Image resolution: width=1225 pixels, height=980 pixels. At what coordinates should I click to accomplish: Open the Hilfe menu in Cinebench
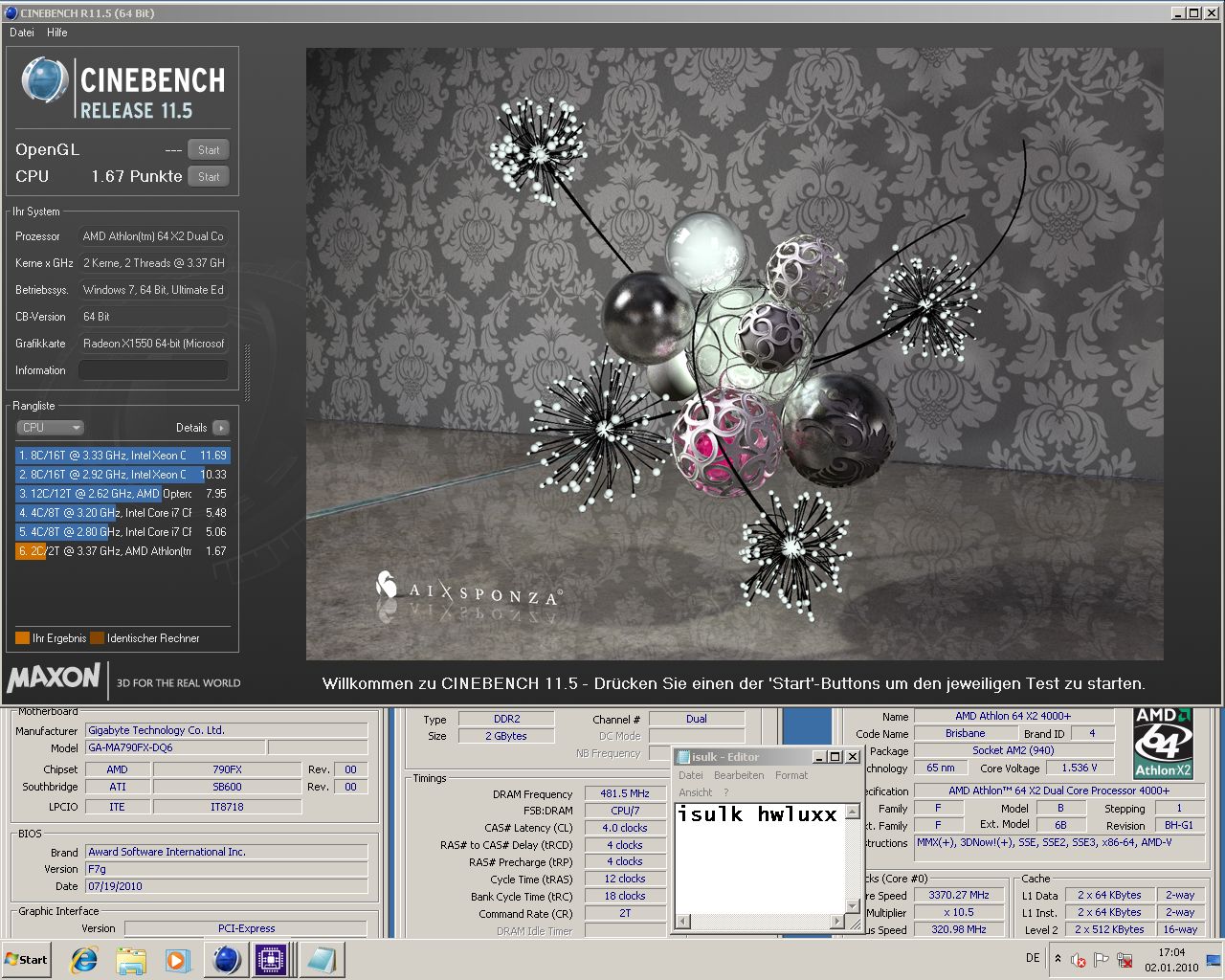(x=57, y=33)
